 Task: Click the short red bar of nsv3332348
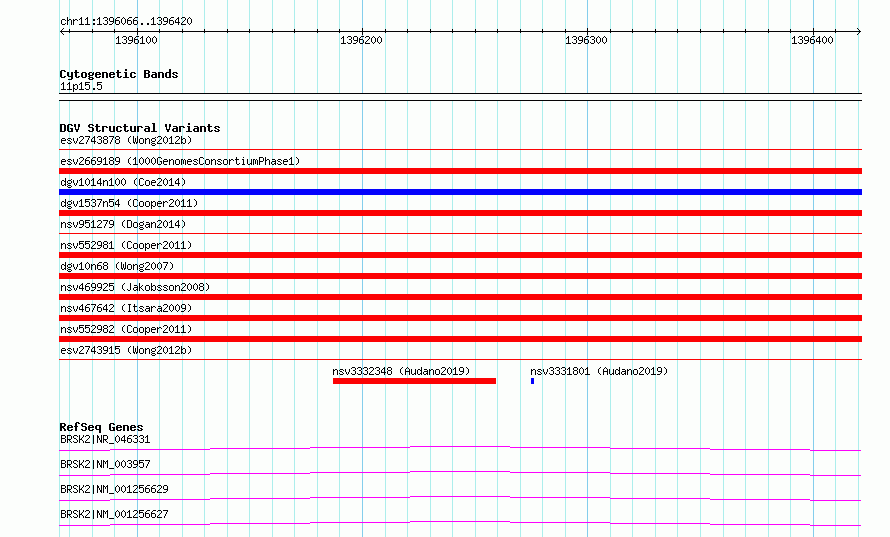click(414, 381)
